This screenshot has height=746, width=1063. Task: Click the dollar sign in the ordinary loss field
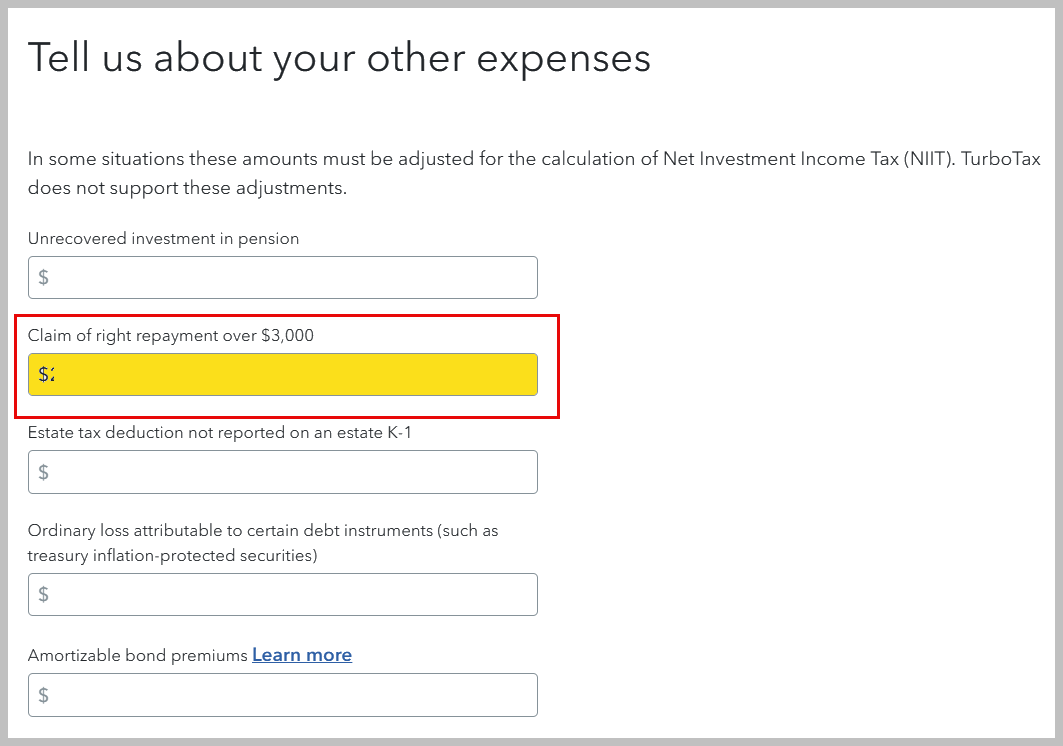pos(44,594)
